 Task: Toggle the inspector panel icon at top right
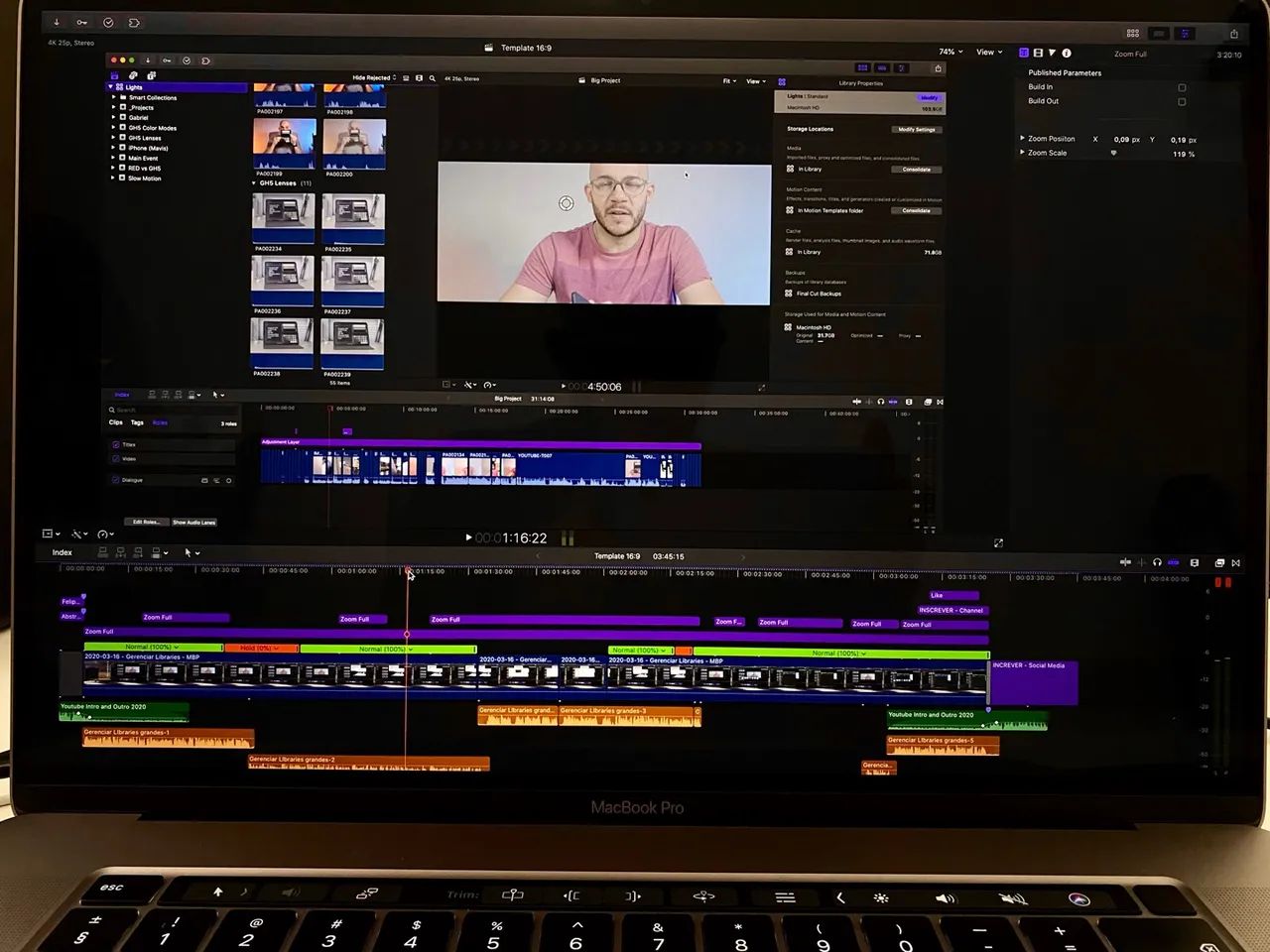[x=1185, y=33]
